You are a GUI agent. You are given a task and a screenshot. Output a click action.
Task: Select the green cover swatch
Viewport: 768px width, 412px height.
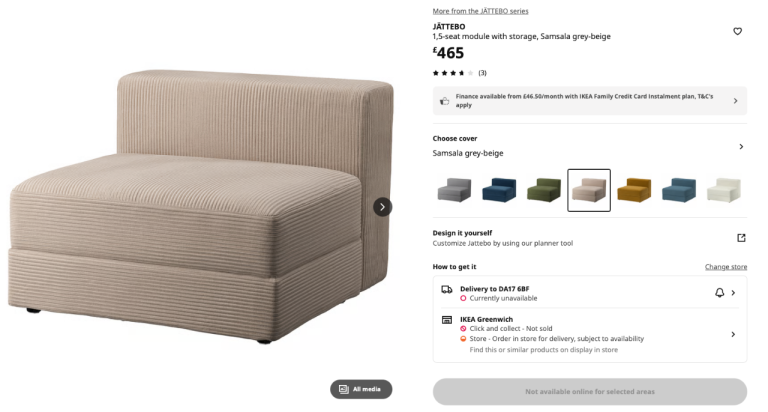544,190
